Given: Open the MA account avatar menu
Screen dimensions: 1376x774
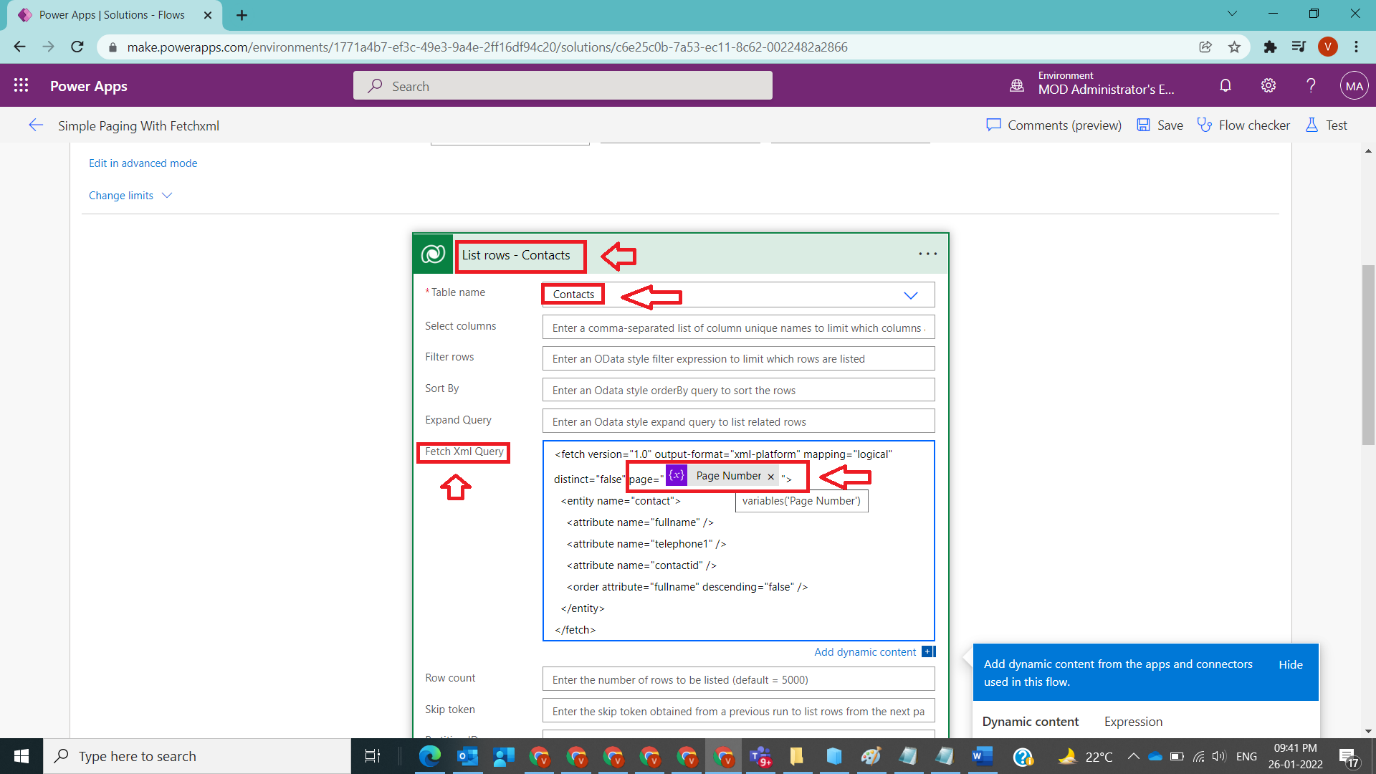Looking at the screenshot, I should point(1354,86).
